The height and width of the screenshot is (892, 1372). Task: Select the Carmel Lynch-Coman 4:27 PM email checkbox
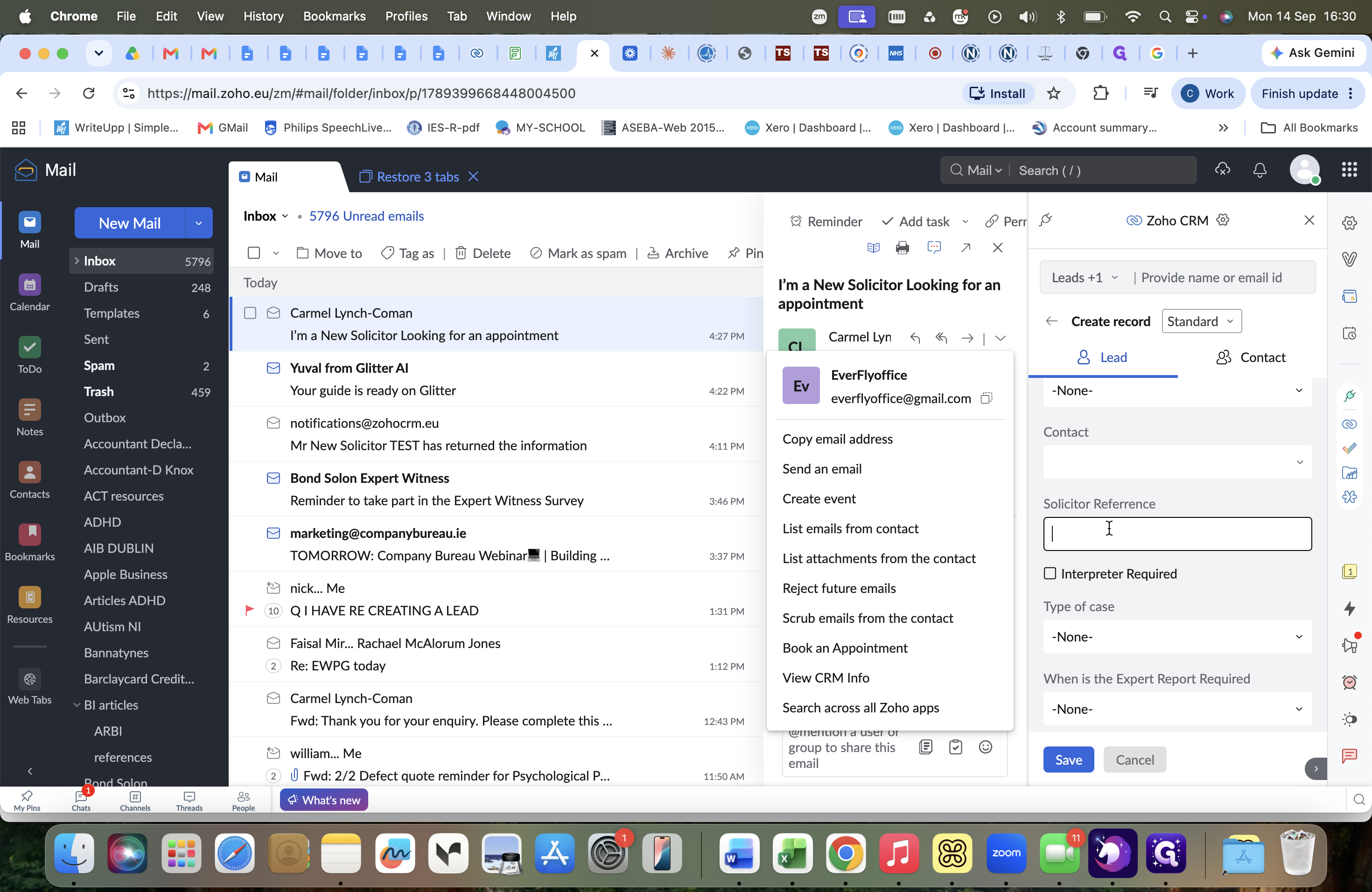tap(250, 313)
